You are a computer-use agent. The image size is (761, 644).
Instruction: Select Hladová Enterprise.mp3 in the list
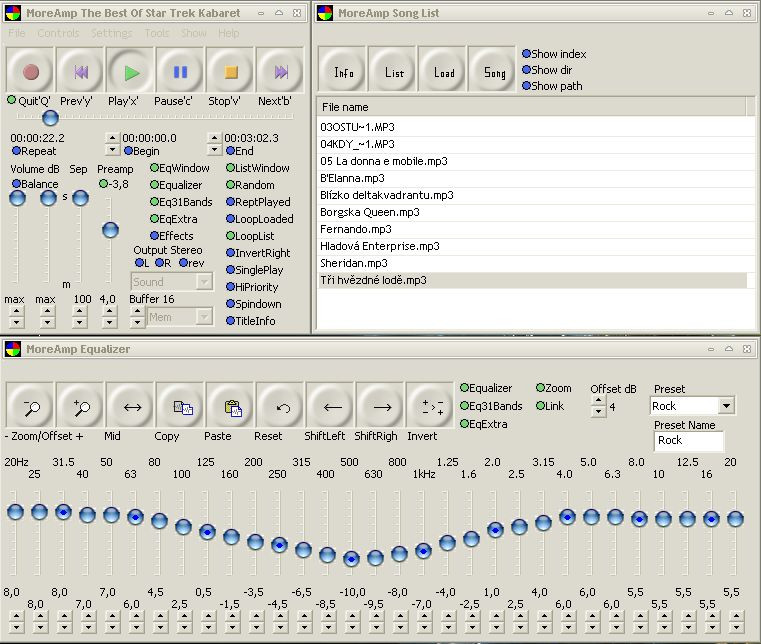[532, 246]
